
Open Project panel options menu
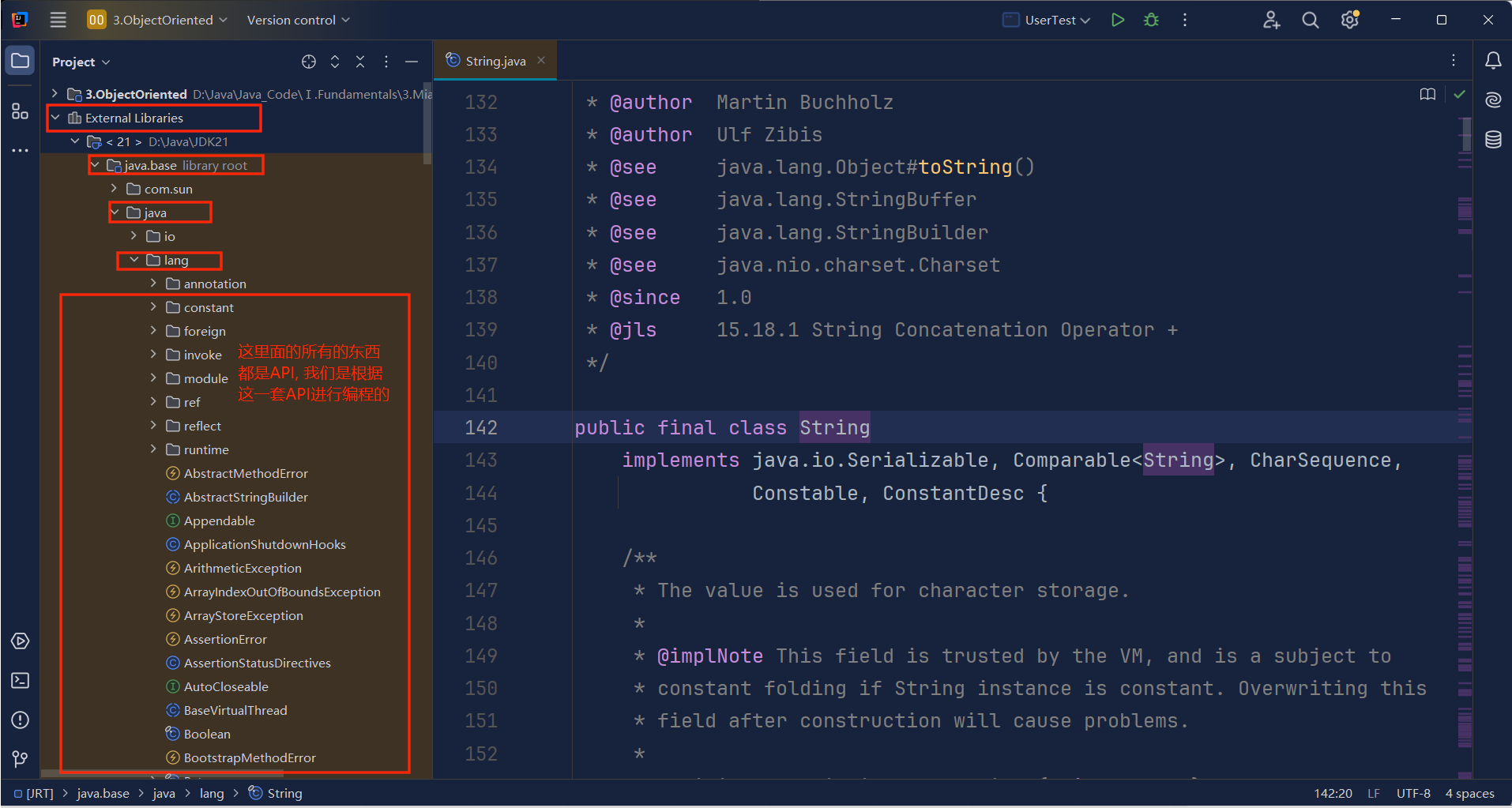pos(386,62)
